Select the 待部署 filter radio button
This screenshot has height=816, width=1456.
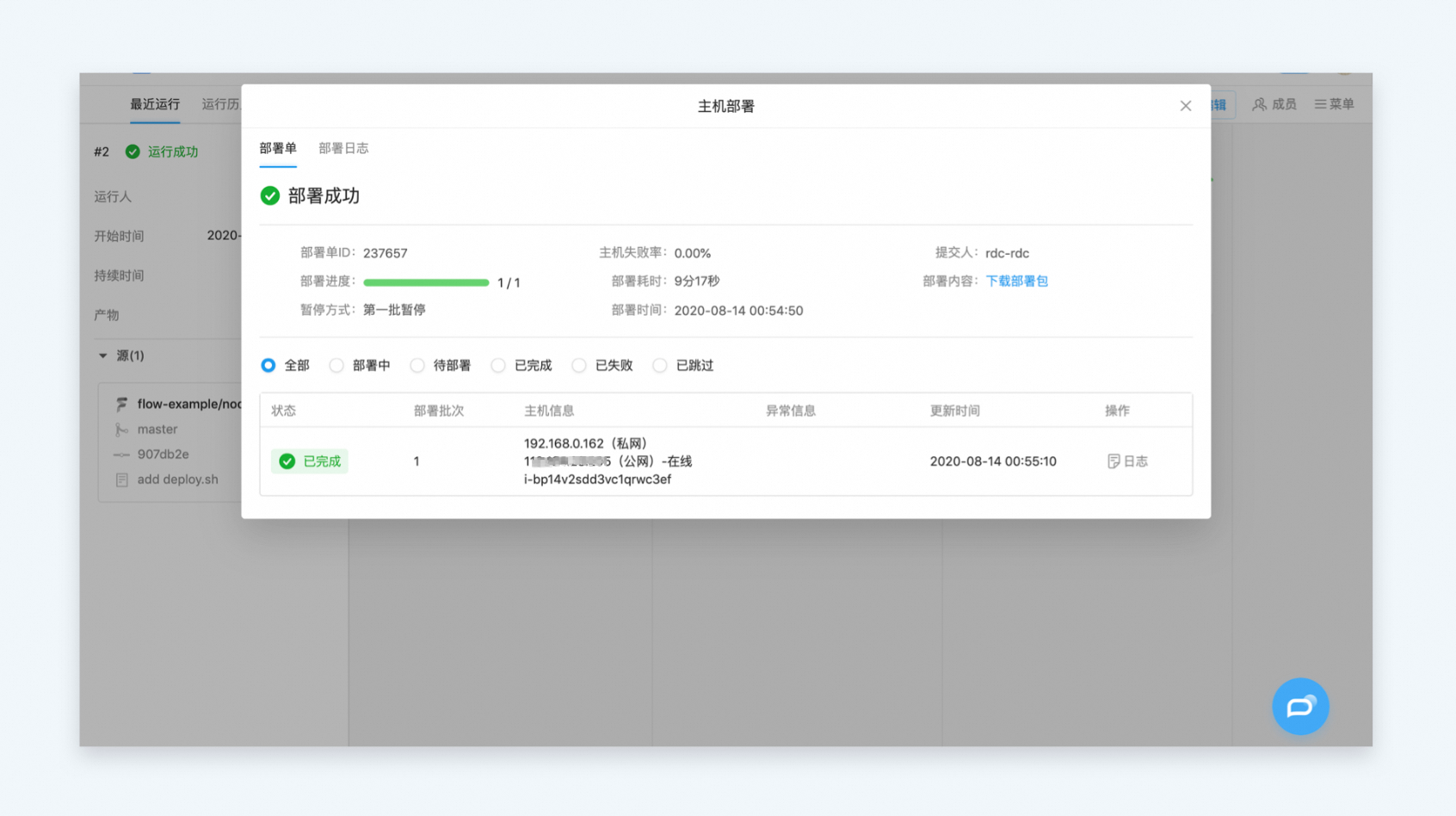point(417,365)
